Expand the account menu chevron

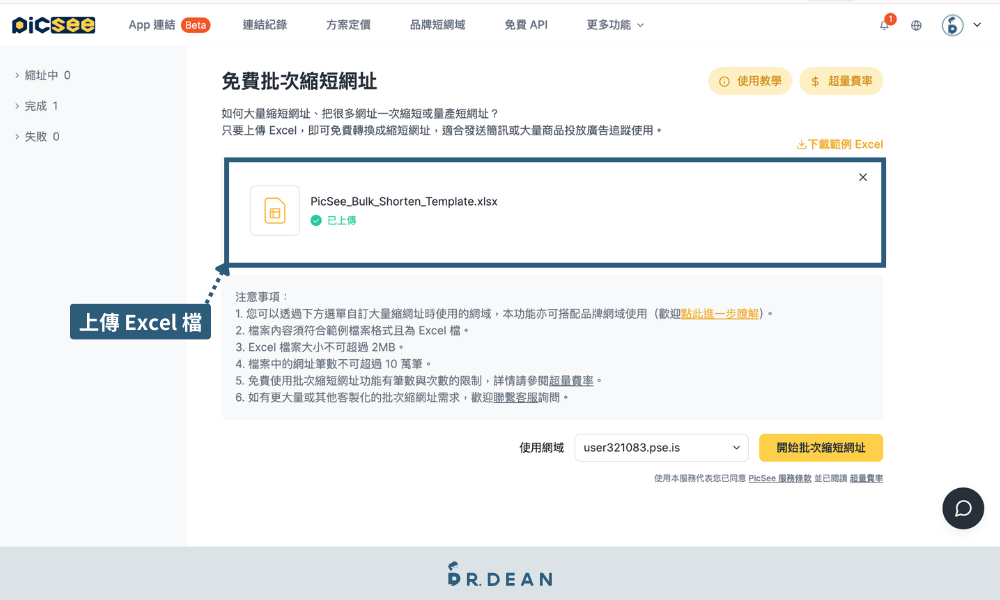pyautogui.click(x=977, y=25)
